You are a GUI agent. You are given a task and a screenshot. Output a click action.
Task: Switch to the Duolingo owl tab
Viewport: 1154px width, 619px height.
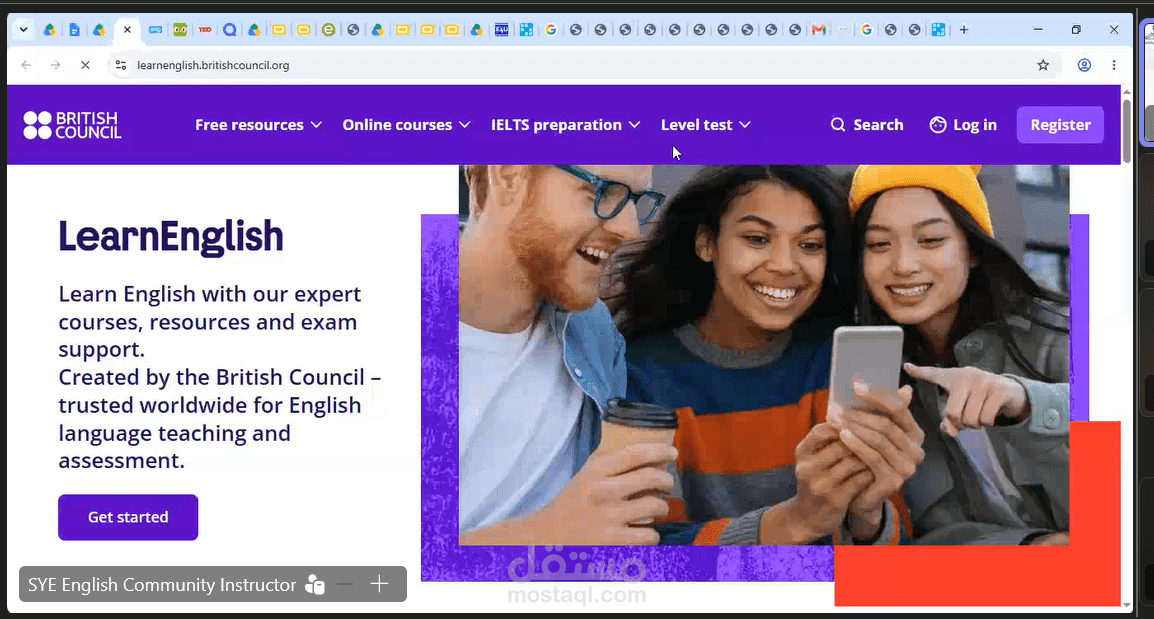[180, 30]
